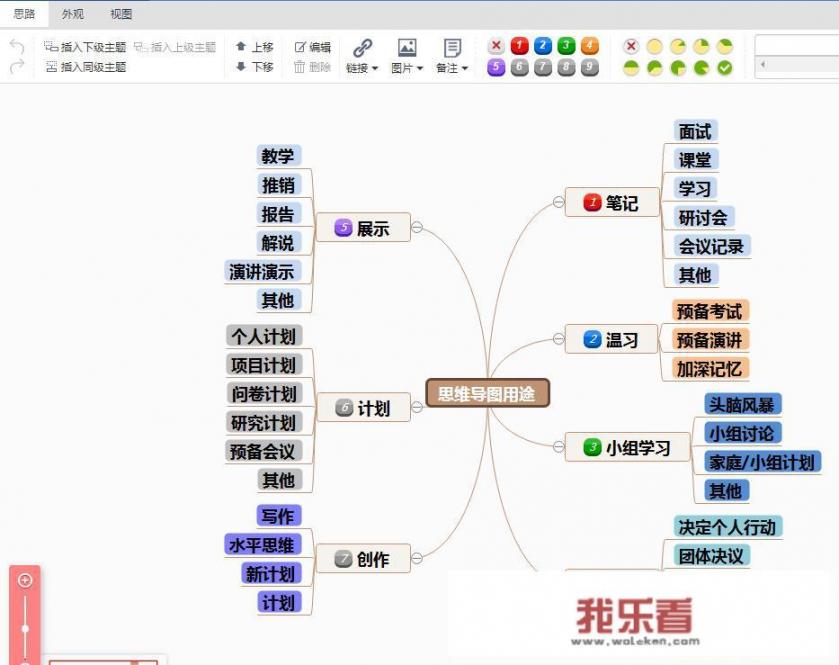Select the 问卷计划 subtopic
This screenshot has height=665, width=839.
click(x=264, y=394)
